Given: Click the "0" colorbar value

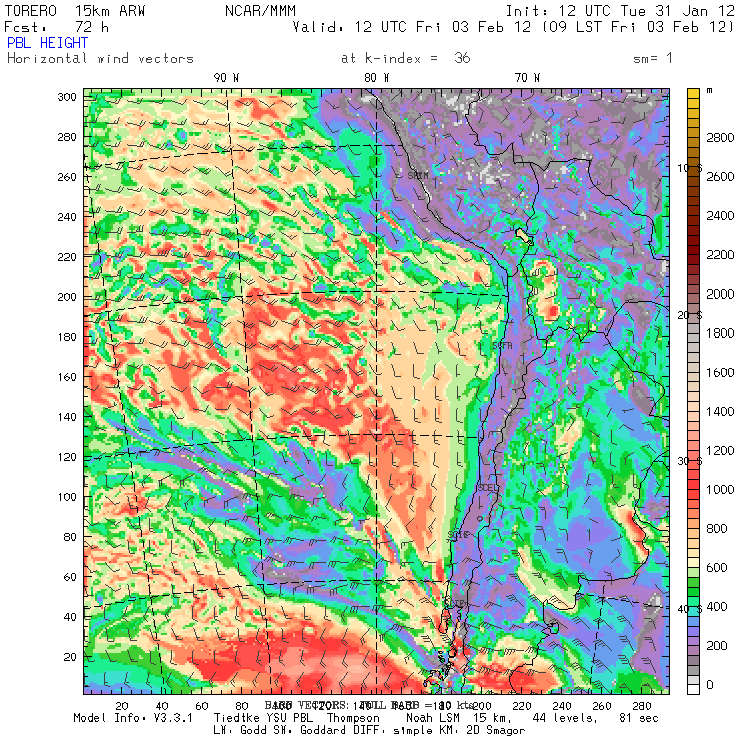Looking at the screenshot, I should click(710, 685).
